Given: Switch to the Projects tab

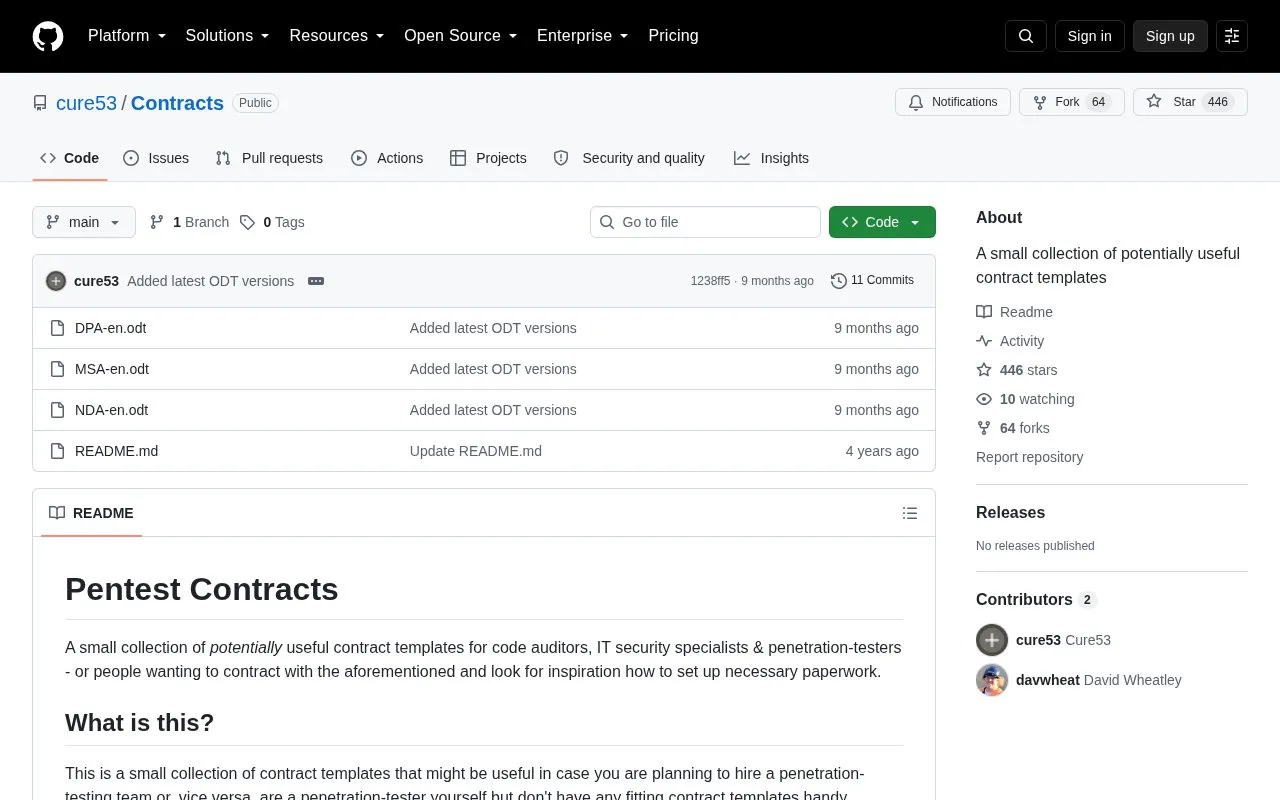Looking at the screenshot, I should (488, 158).
